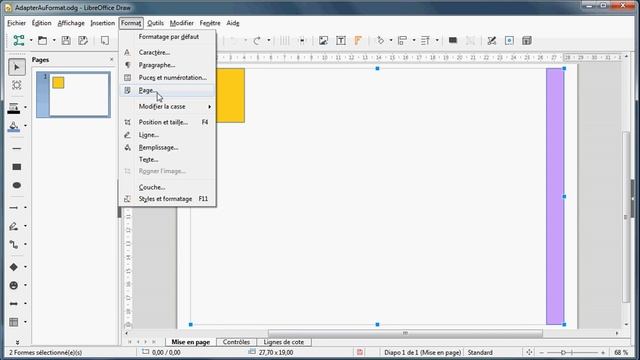Select the Ellipse drawing tool
The image size is (640, 360).
coord(17,185)
